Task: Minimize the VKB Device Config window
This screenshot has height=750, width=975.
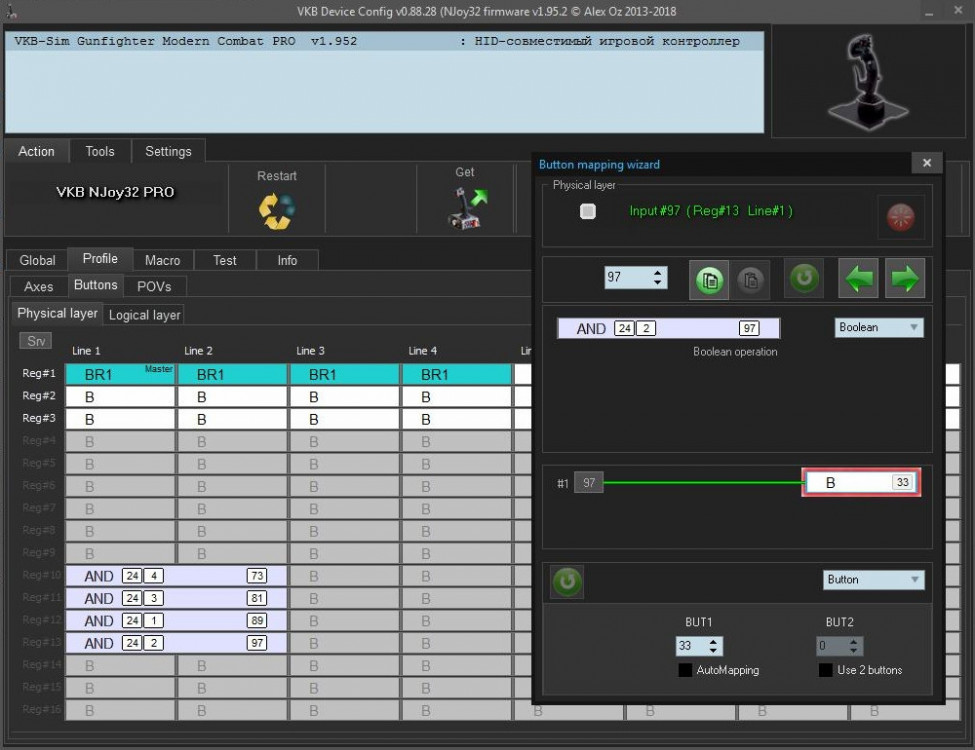Action: pos(929,11)
